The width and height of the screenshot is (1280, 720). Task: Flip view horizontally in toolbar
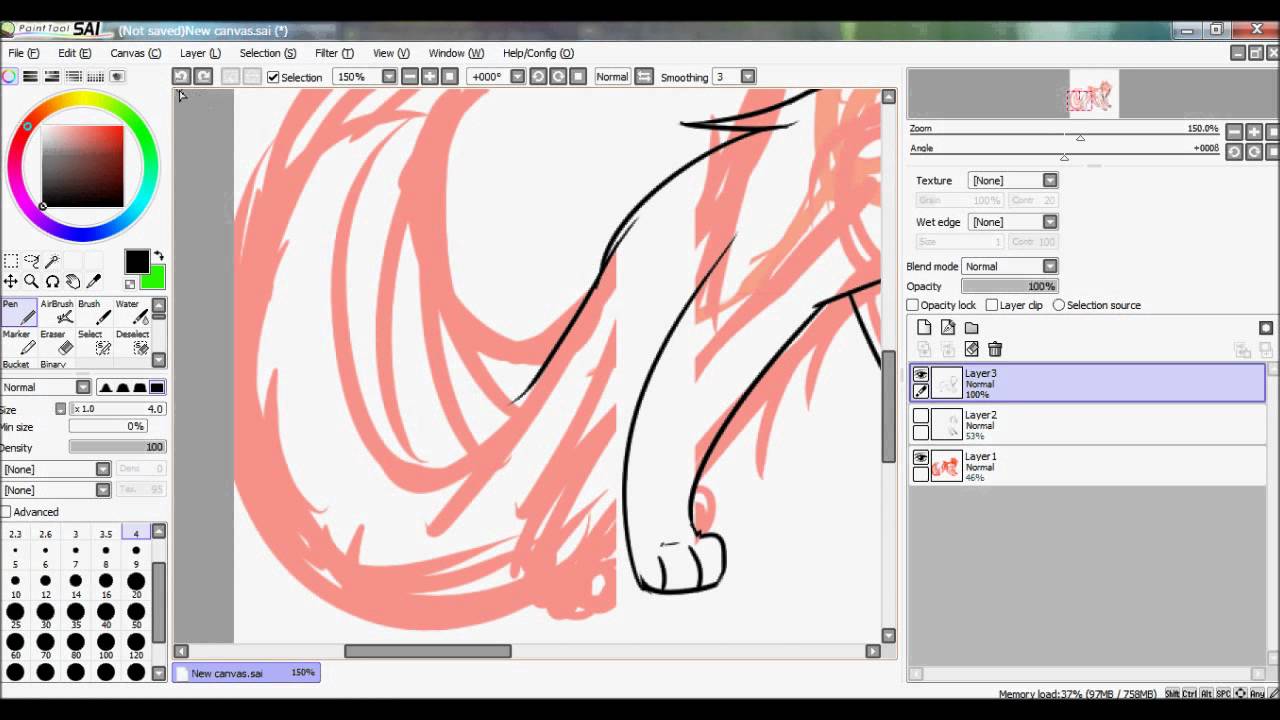tap(644, 76)
